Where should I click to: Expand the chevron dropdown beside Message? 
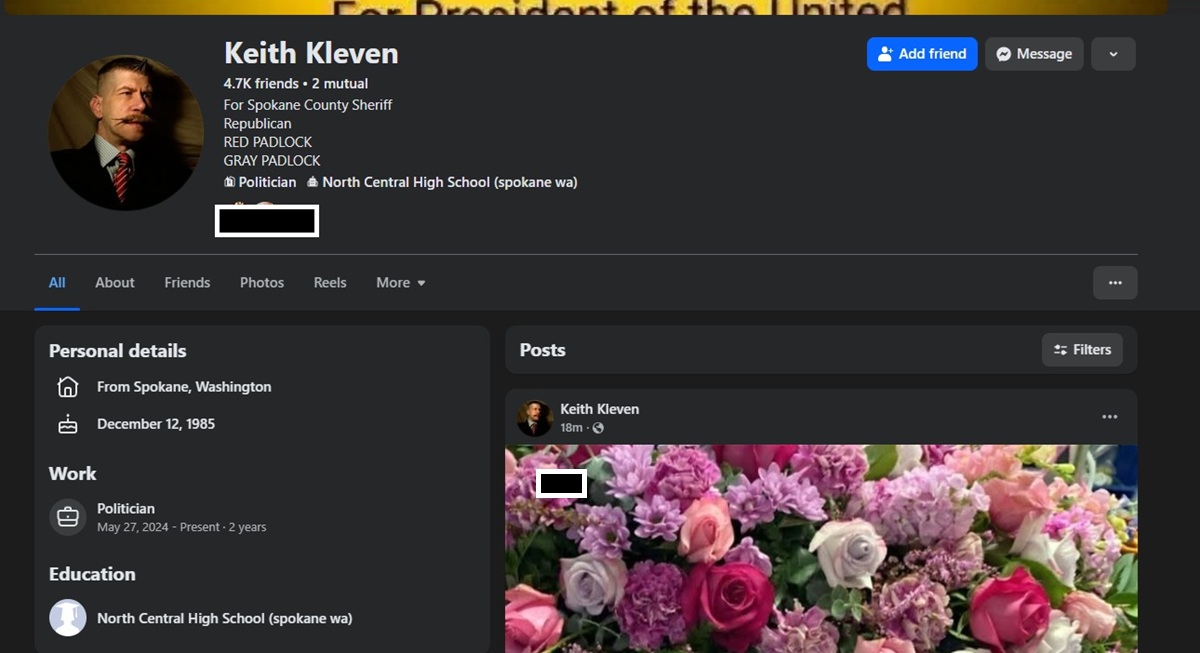[x=1113, y=54]
